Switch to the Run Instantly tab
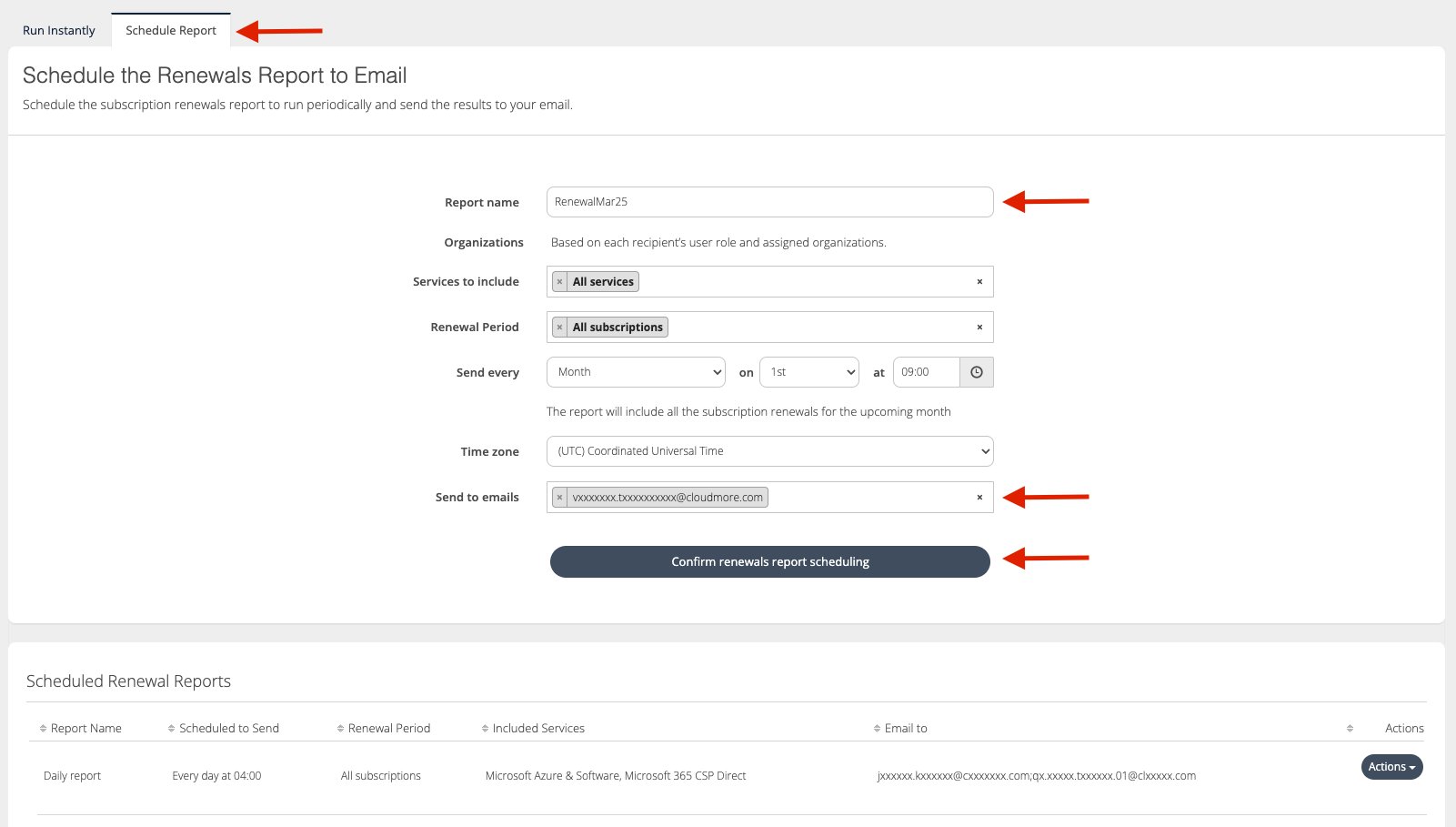 pyautogui.click(x=59, y=31)
